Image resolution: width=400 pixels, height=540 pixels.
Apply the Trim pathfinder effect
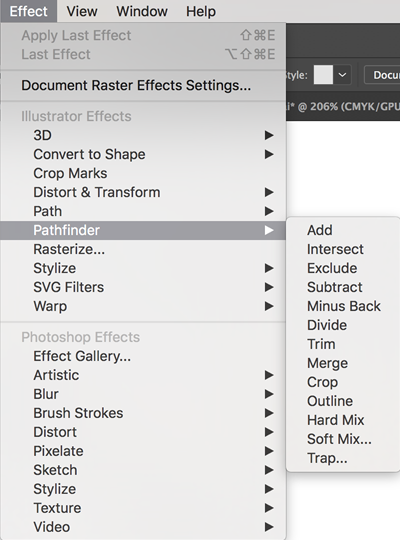click(x=343, y=344)
